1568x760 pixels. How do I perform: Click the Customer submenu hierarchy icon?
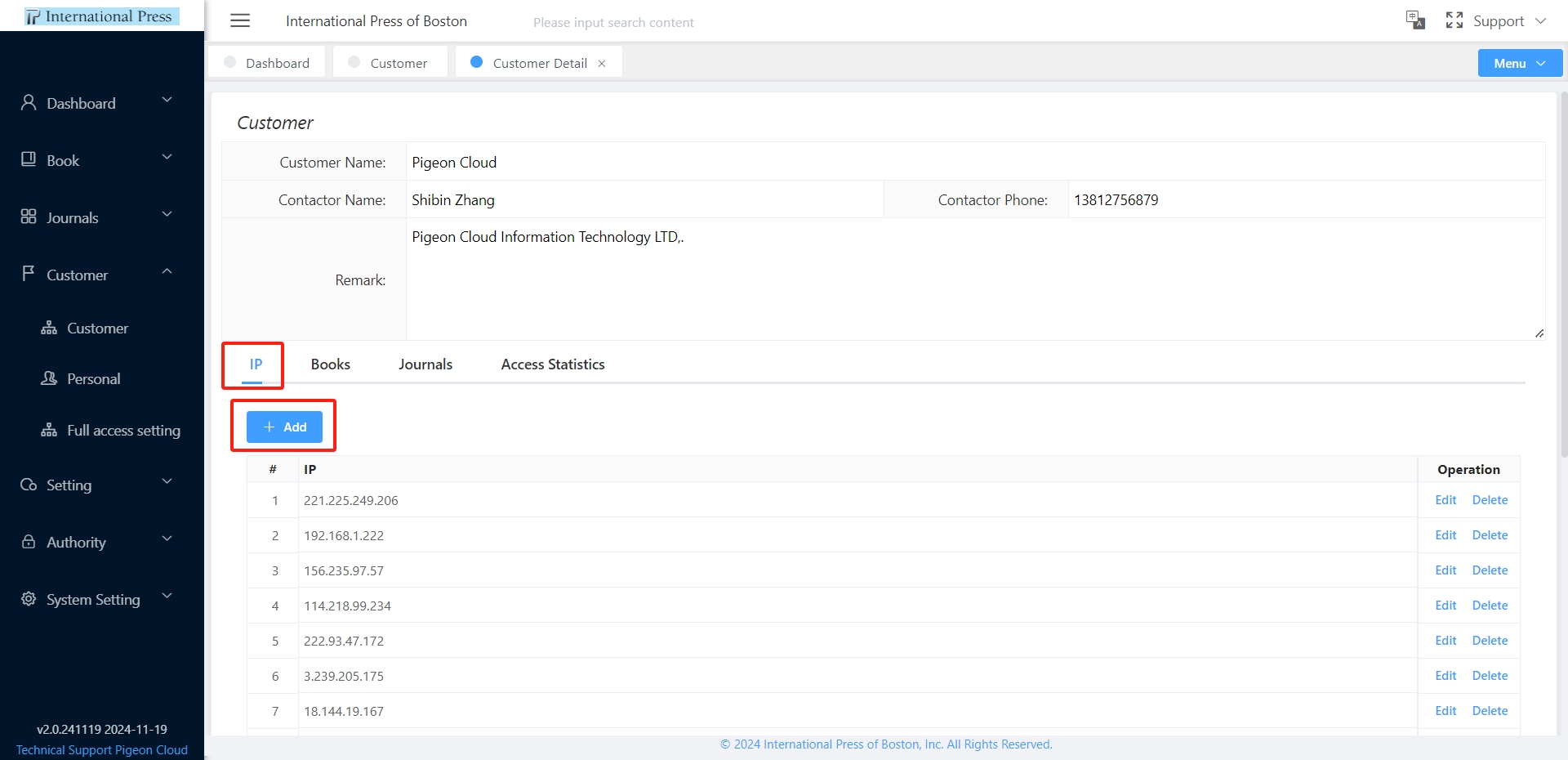tap(49, 328)
